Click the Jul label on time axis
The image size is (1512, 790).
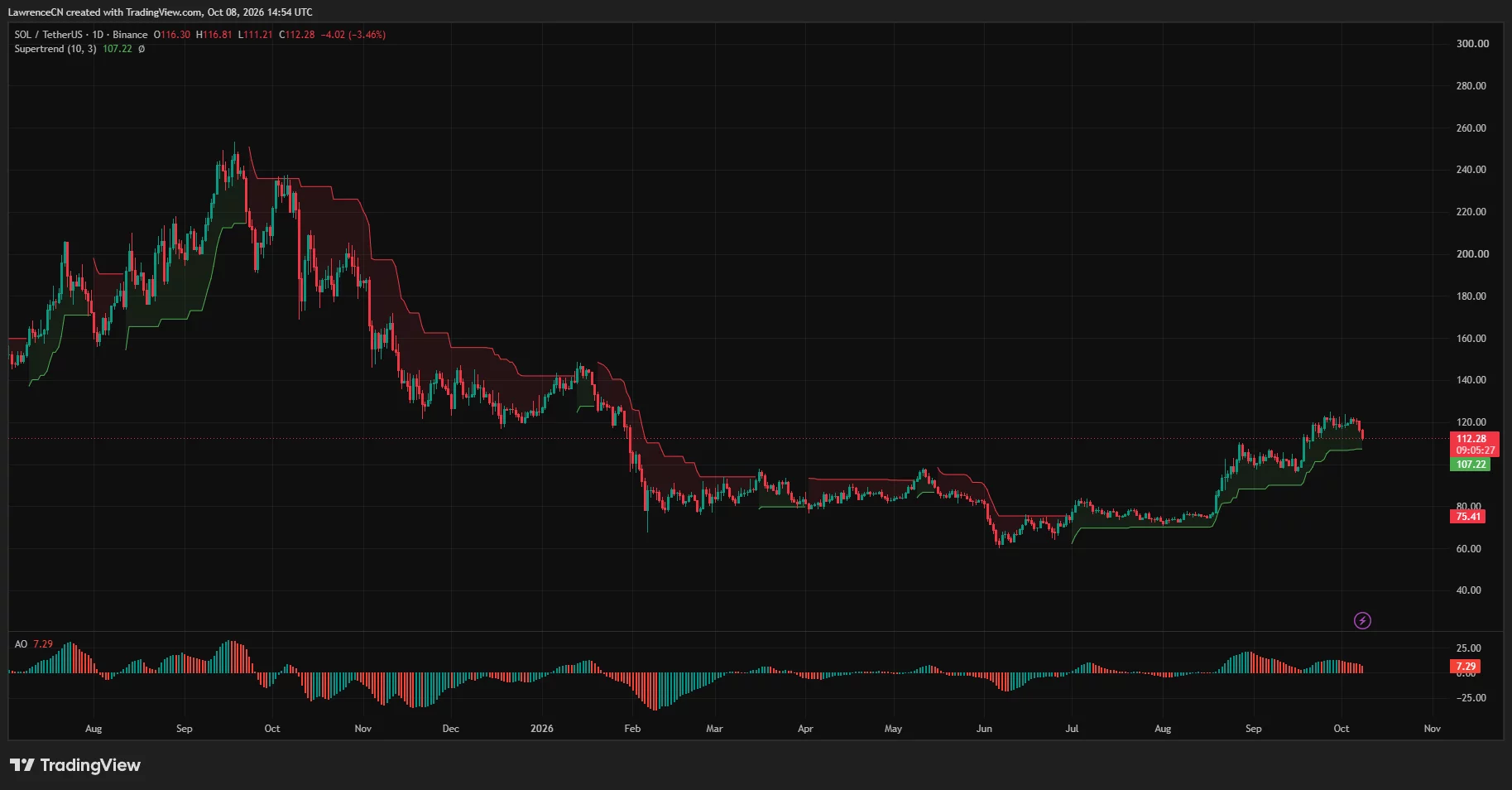(x=1072, y=729)
